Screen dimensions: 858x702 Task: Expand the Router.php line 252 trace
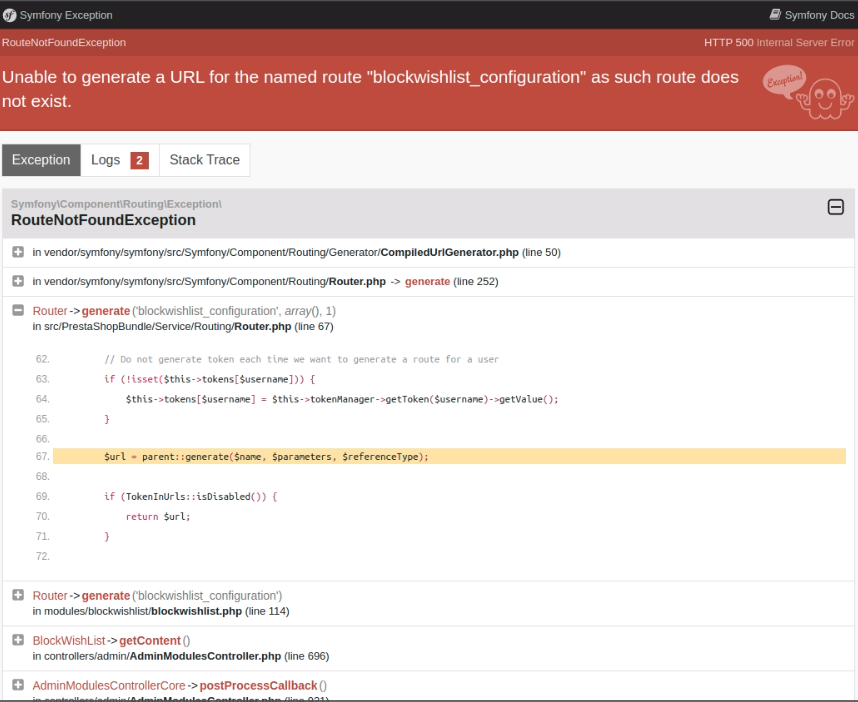(18, 281)
